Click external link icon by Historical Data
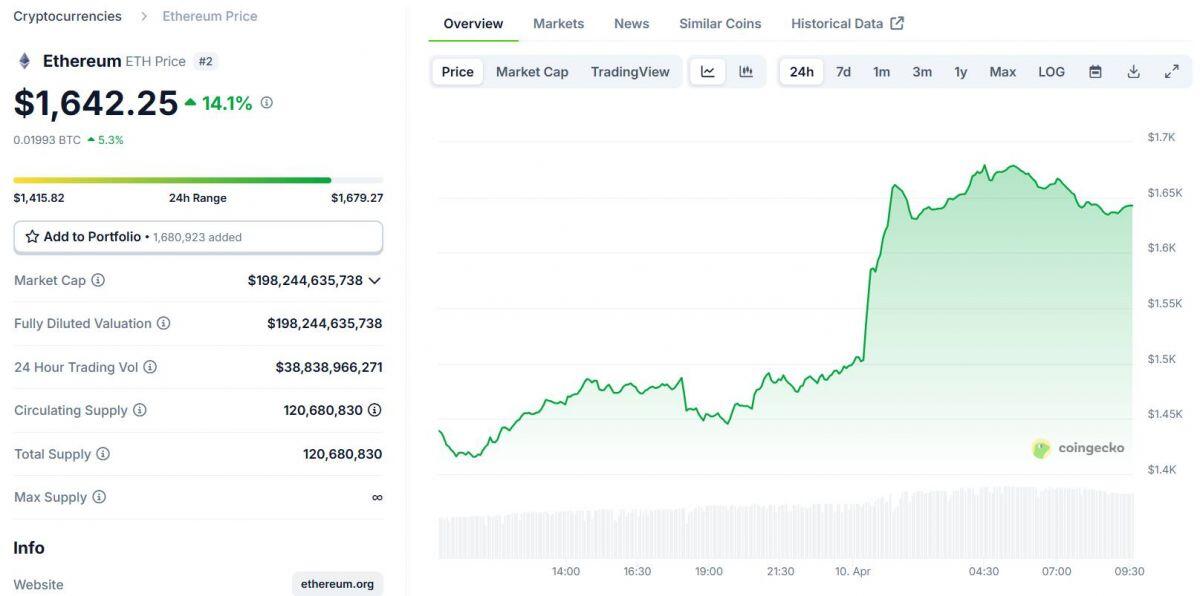 (x=897, y=23)
